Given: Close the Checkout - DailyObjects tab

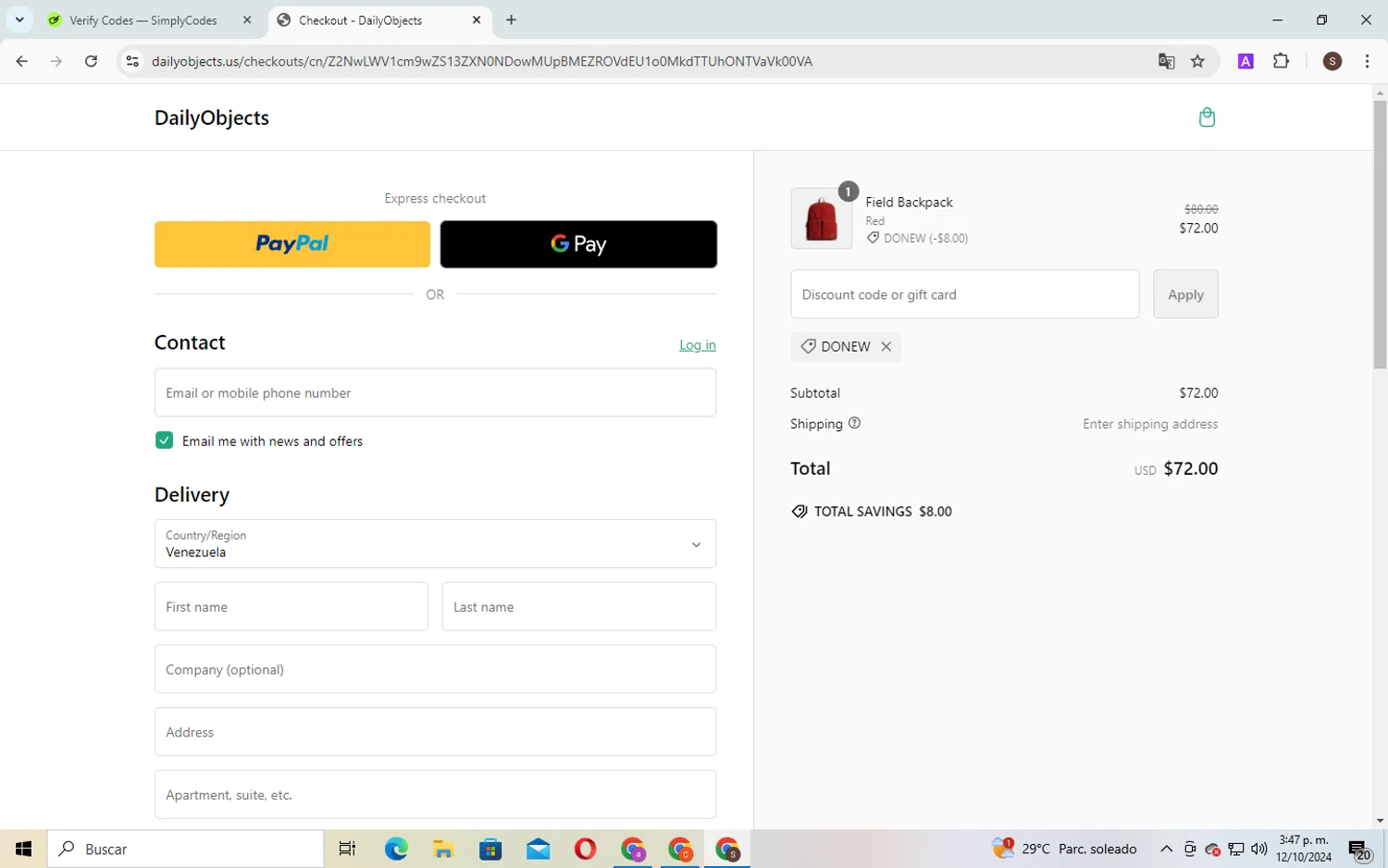Looking at the screenshot, I should coord(477,20).
